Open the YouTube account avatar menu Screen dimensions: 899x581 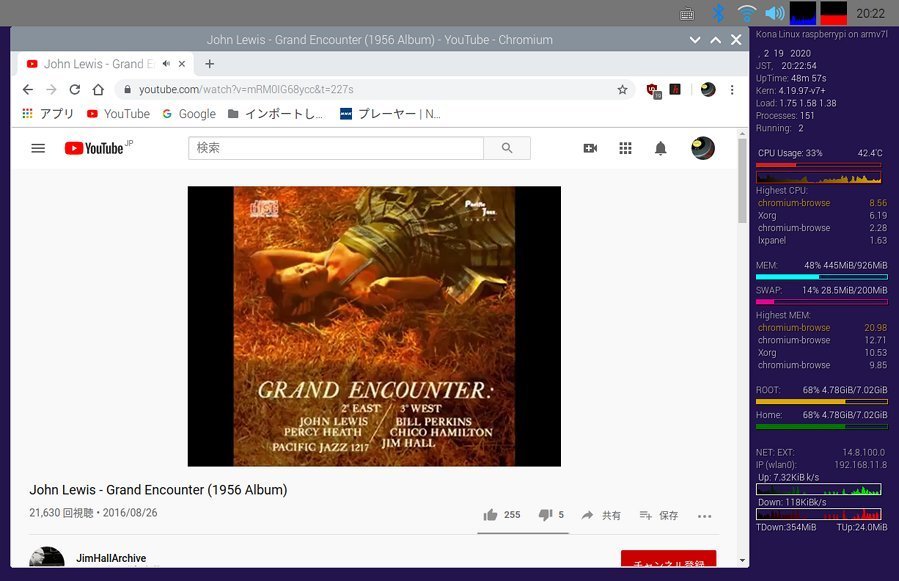[702, 148]
